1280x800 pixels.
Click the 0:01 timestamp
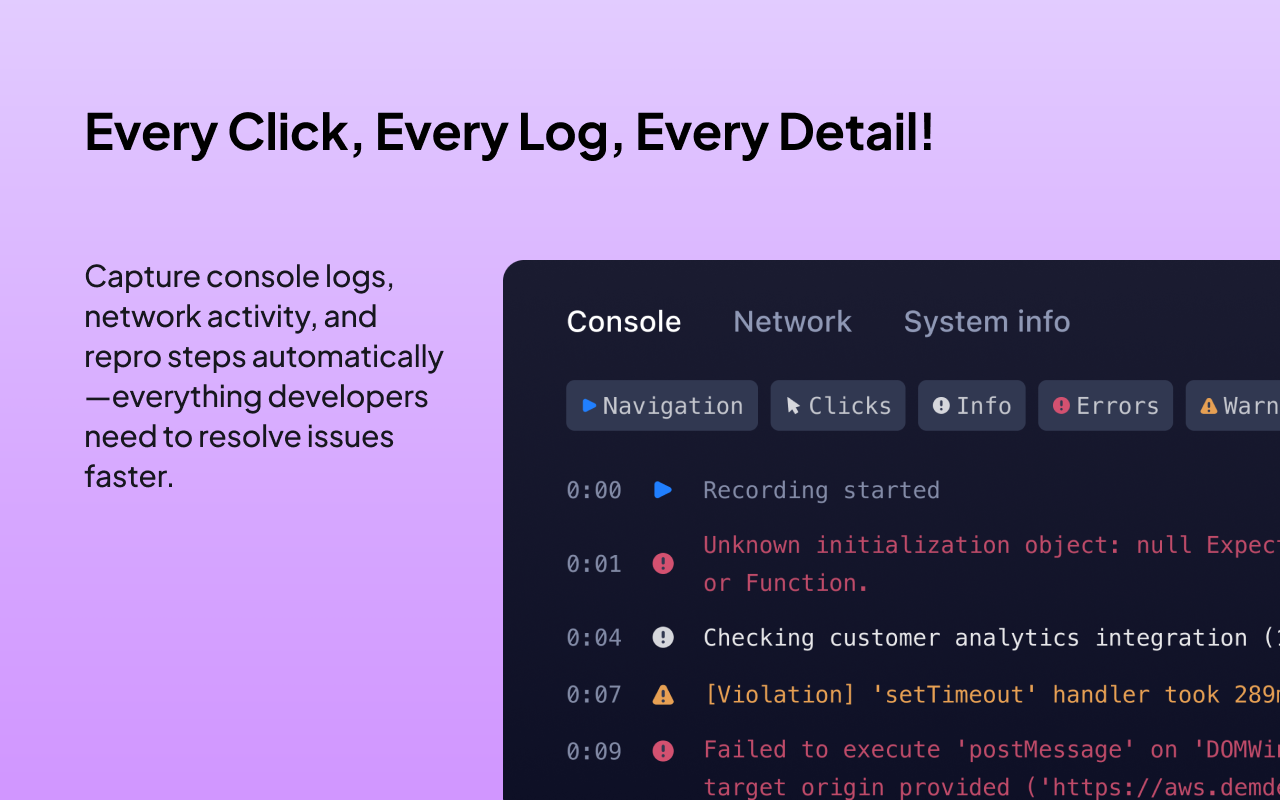594,564
